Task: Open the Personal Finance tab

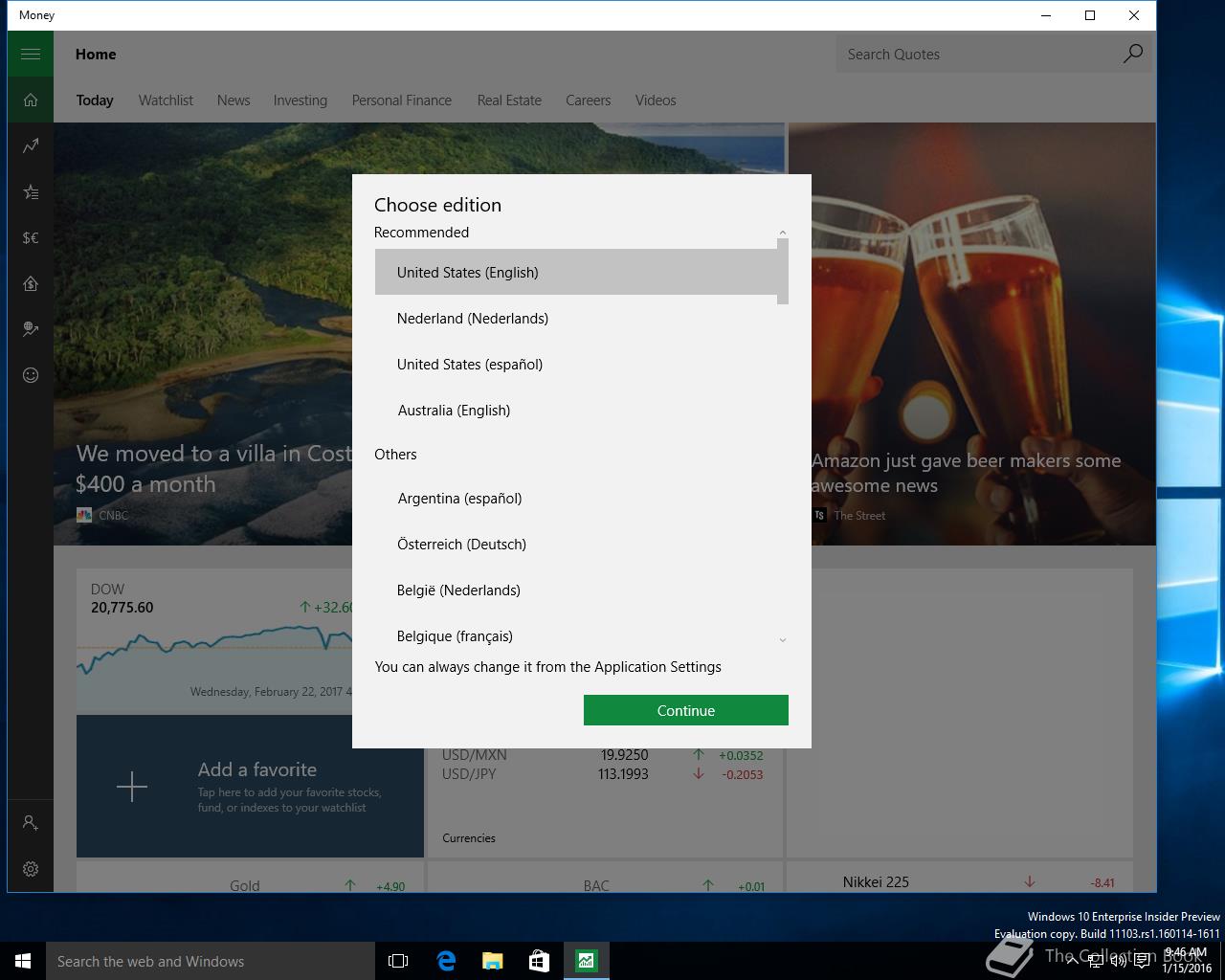Action: pos(402,100)
